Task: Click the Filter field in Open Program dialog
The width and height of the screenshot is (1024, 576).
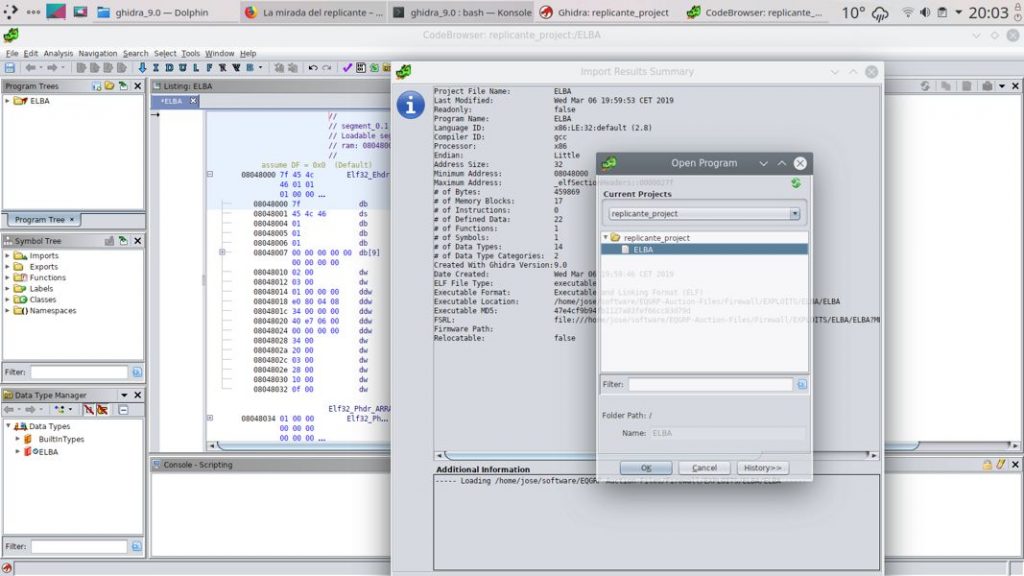Action: point(710,384)
